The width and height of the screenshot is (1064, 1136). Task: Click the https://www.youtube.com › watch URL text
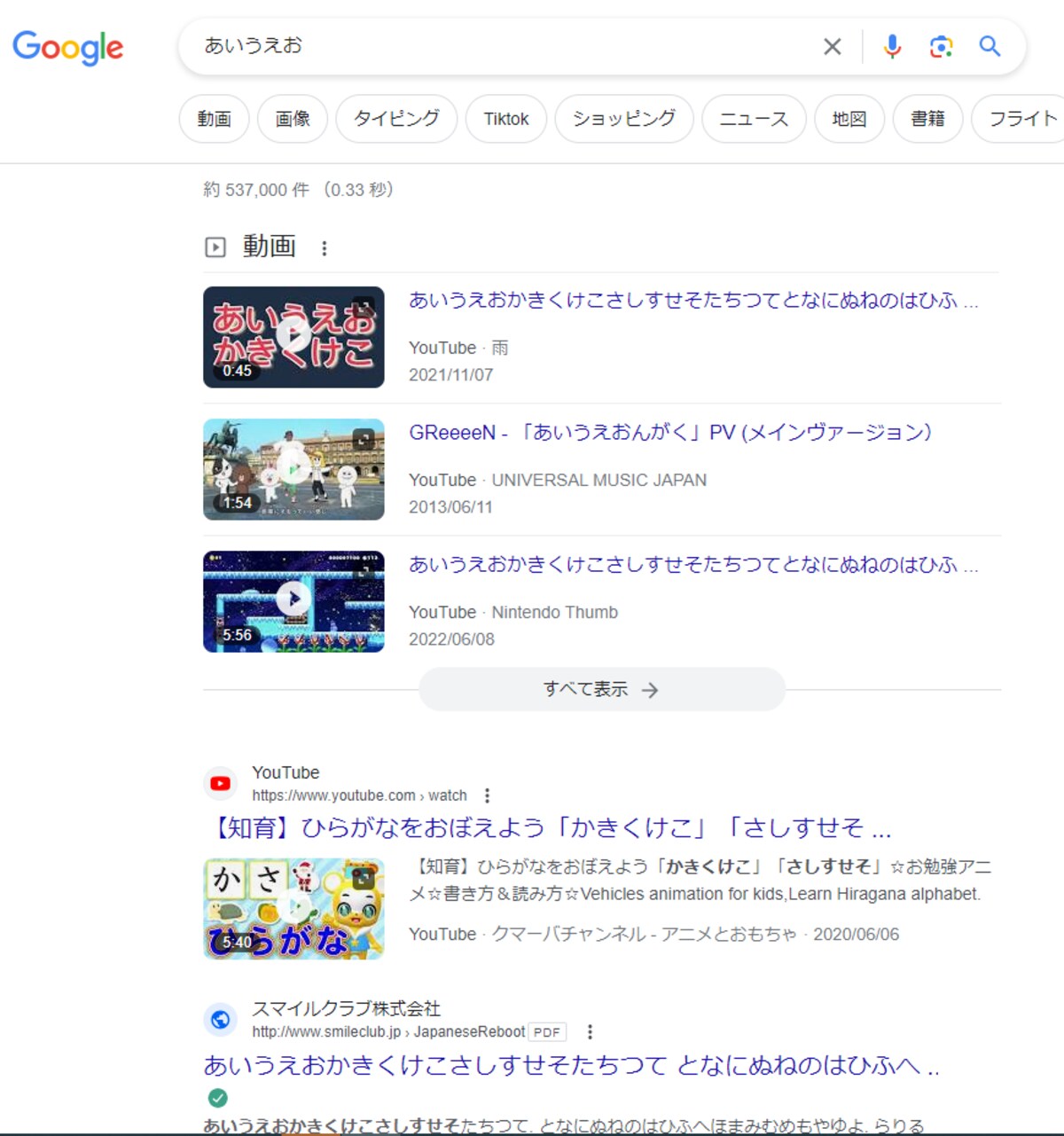tap(359, 795)
